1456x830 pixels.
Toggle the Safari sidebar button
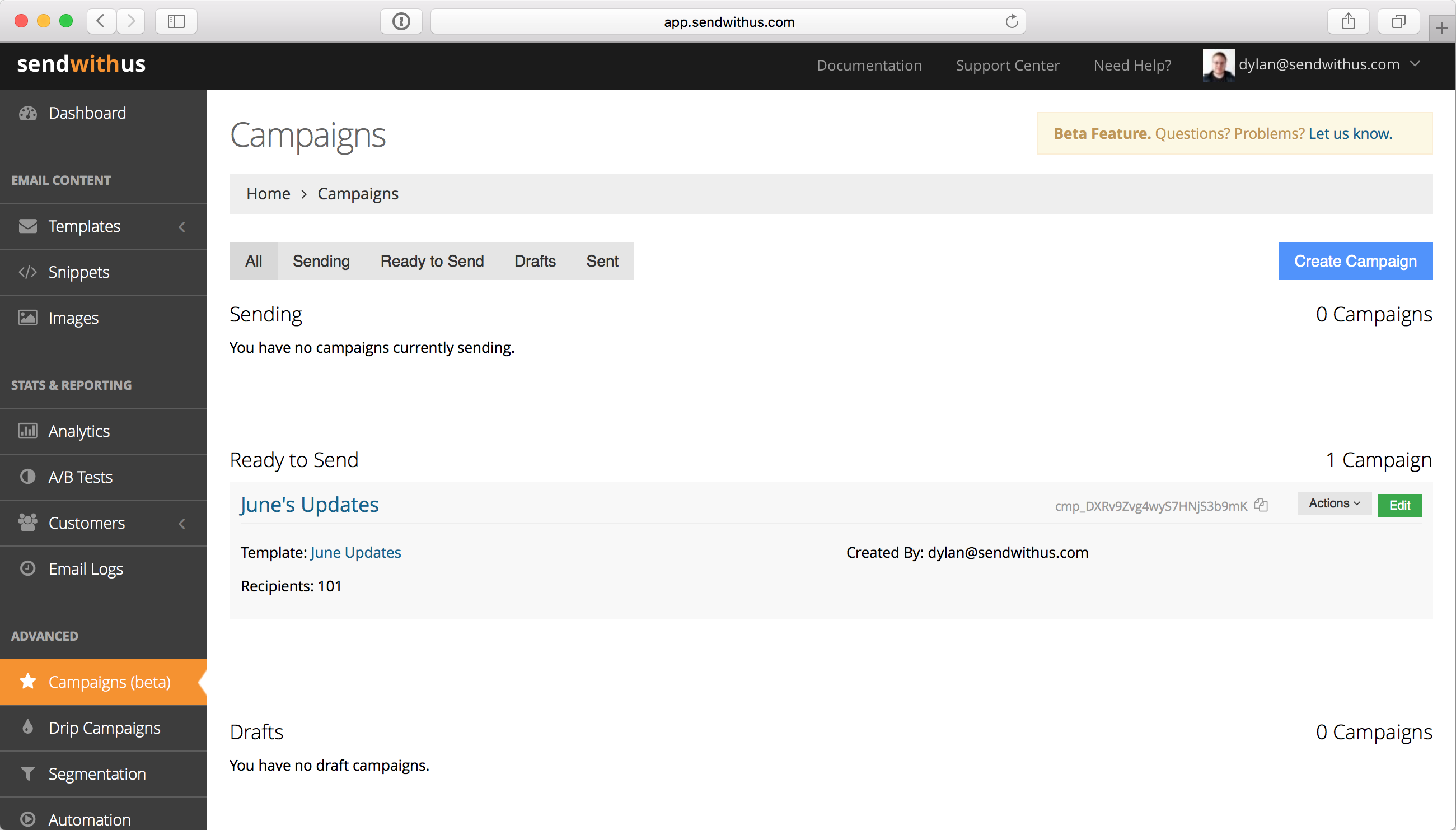pyautogui.click(x=176, y=22)
